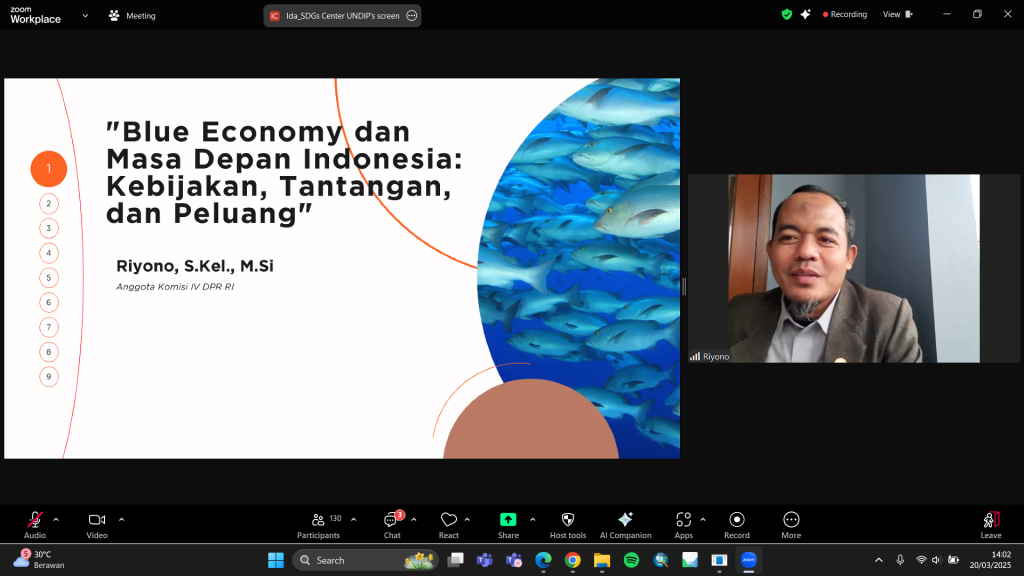This screenshot has width=1024, height=576.
Task: Leave the meeting
Action: (x=990, y=521)
